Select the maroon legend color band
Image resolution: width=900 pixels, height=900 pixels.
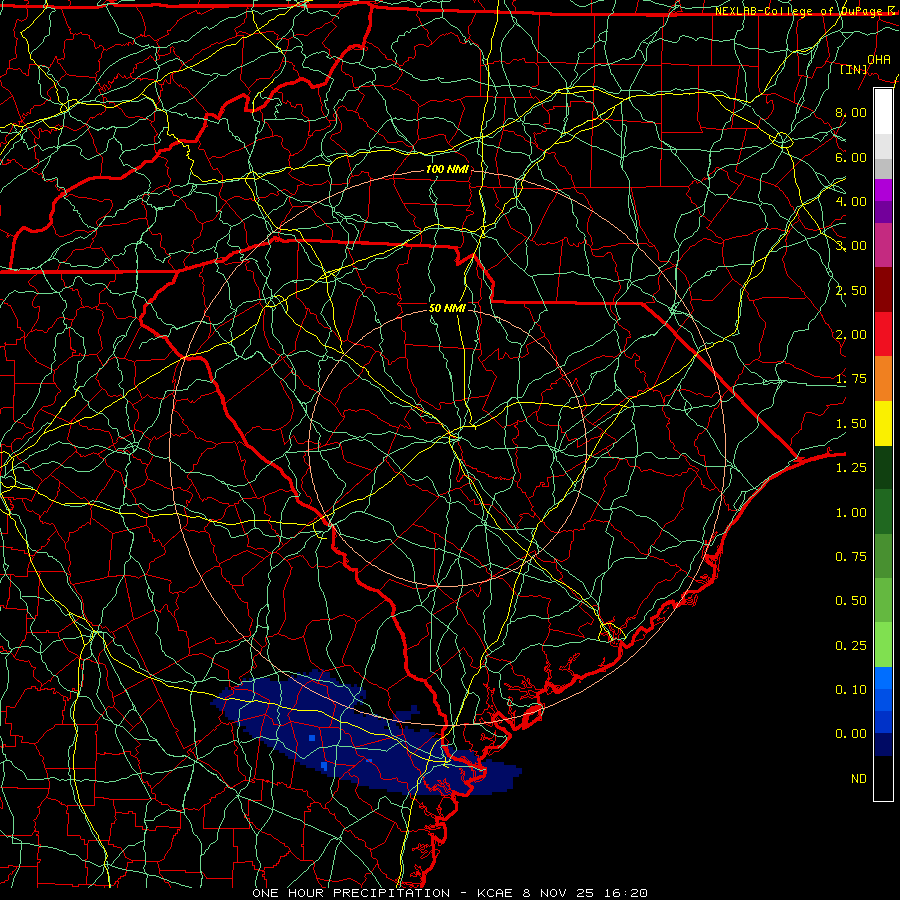click(883, 290)
